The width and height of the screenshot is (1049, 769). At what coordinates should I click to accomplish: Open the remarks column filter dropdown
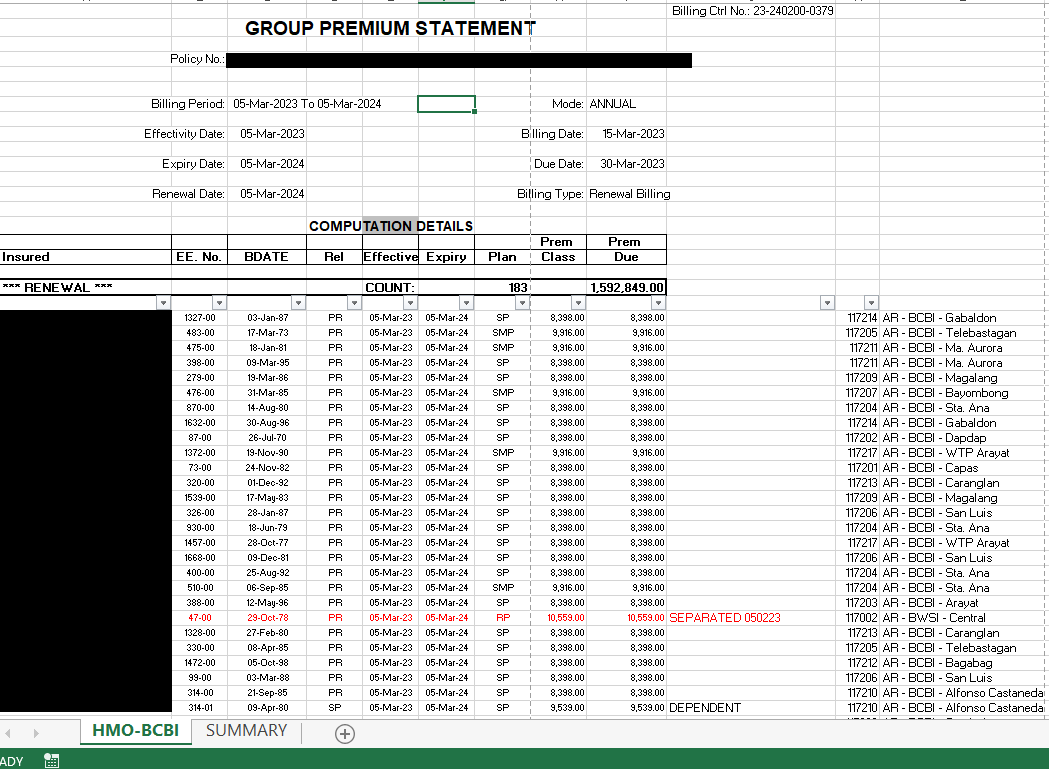click(827, 303)
